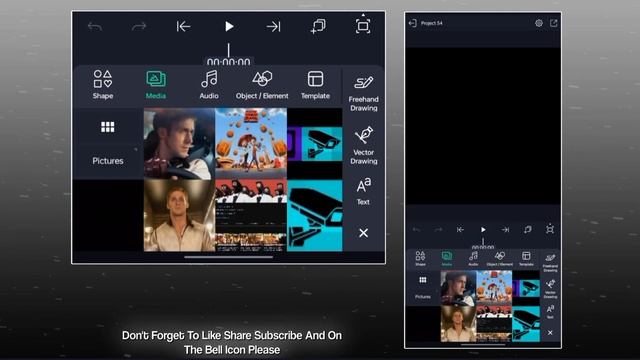Choose Vector Drawing in phone view
Viewport: 640px width, 360px height.
click(550, 289)
